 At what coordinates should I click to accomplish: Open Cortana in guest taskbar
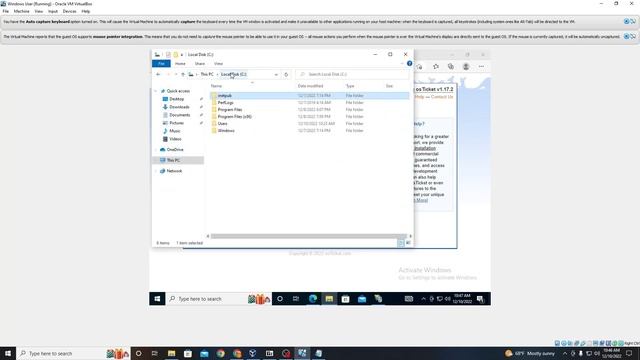click(280, 299)
